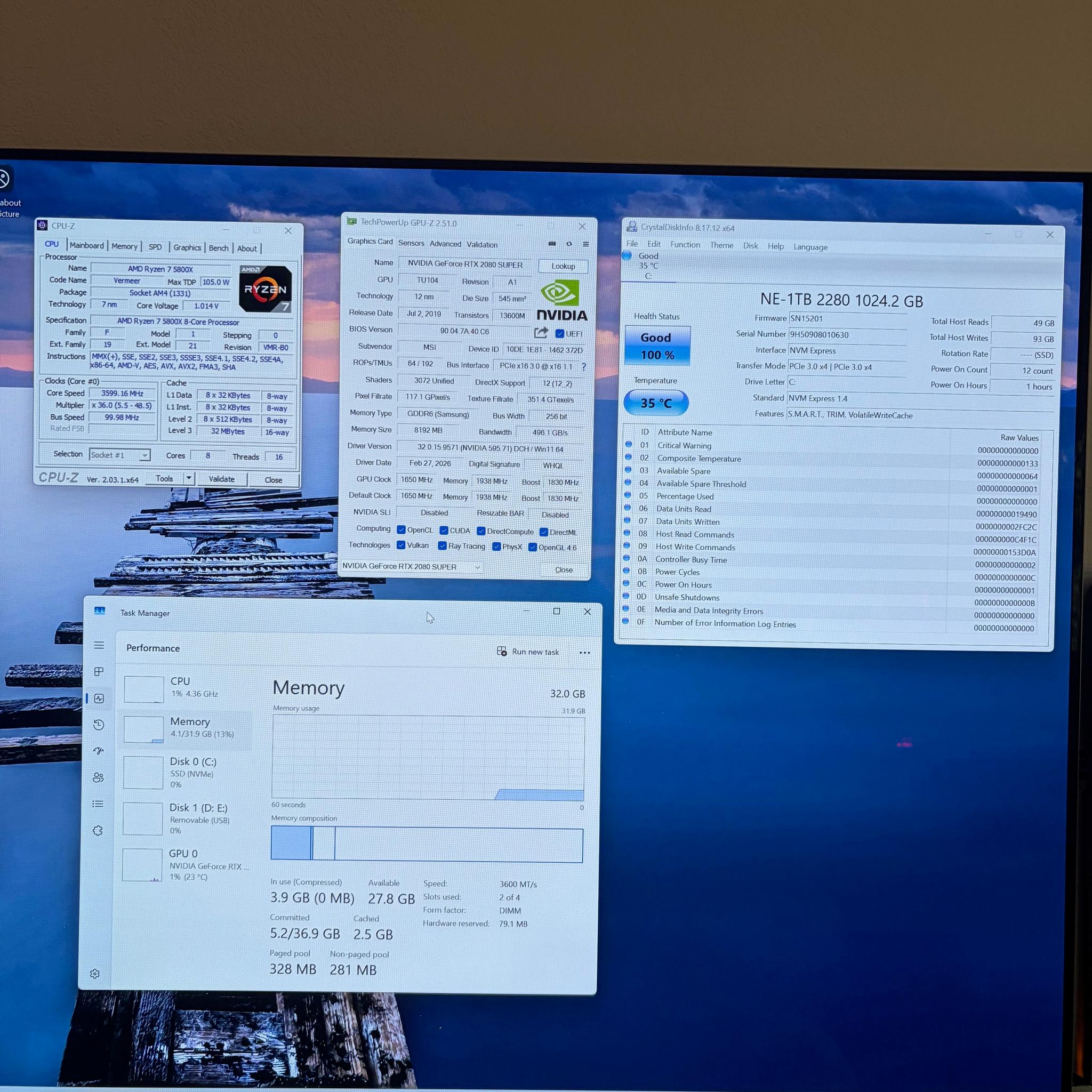Click the NVIDIA logo in GPU-Z
This screenshot has width=1092, height=1092.
coord(561,301)
